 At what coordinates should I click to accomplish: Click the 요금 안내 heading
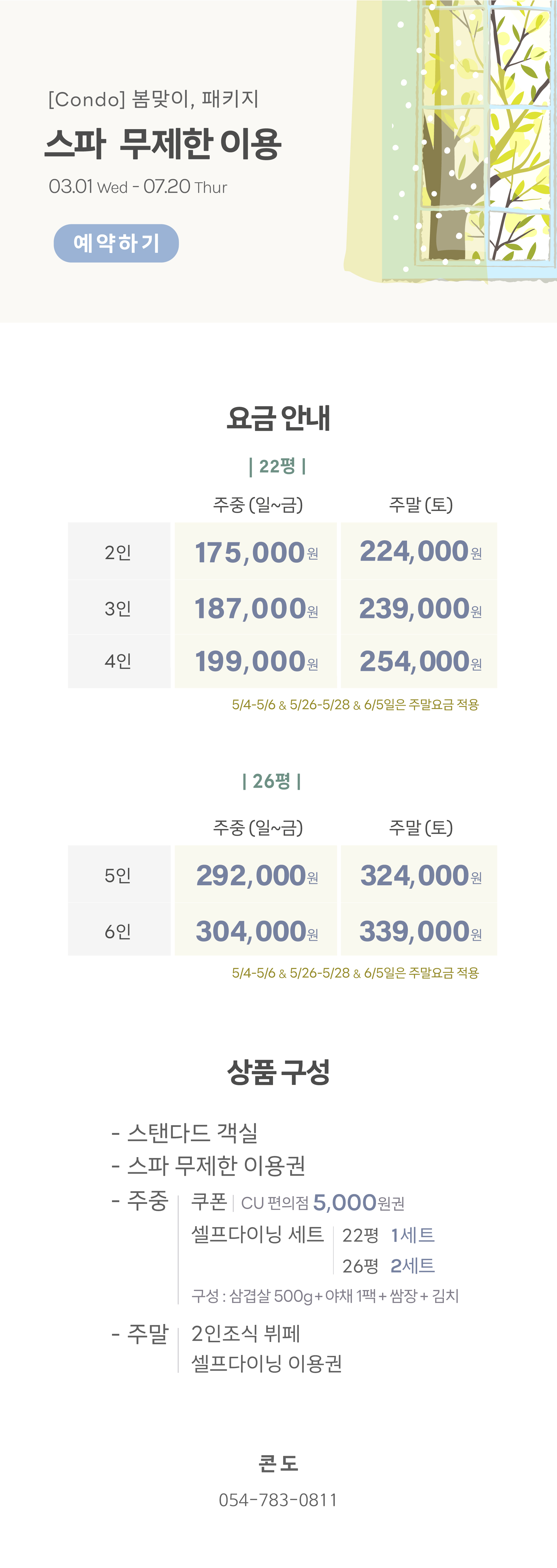pos(278,418)
